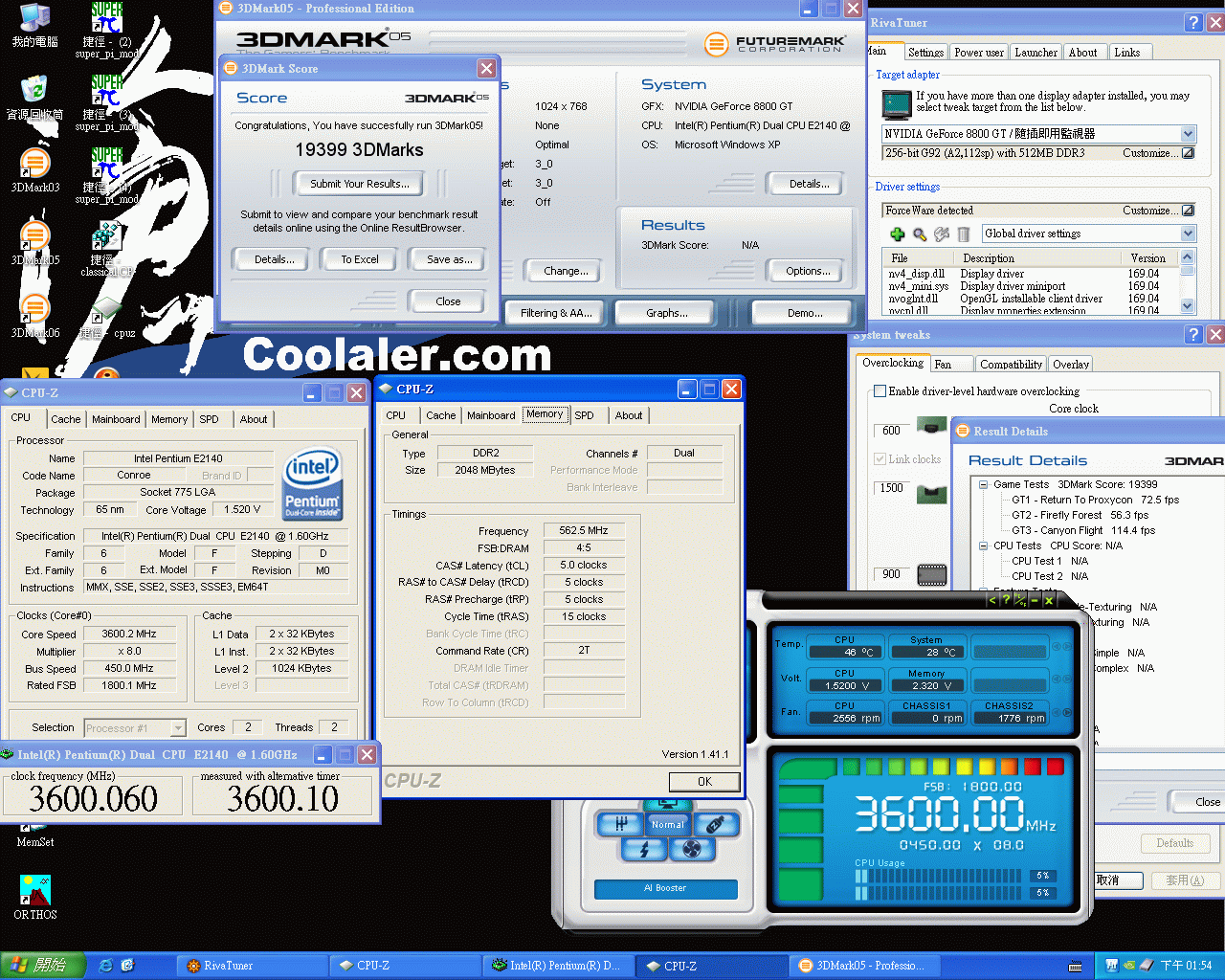This screenshot has height=980, width=1225.
Task: Open Customize triangle for 256-bit G92 adapter
Action: pos(1188,153)
